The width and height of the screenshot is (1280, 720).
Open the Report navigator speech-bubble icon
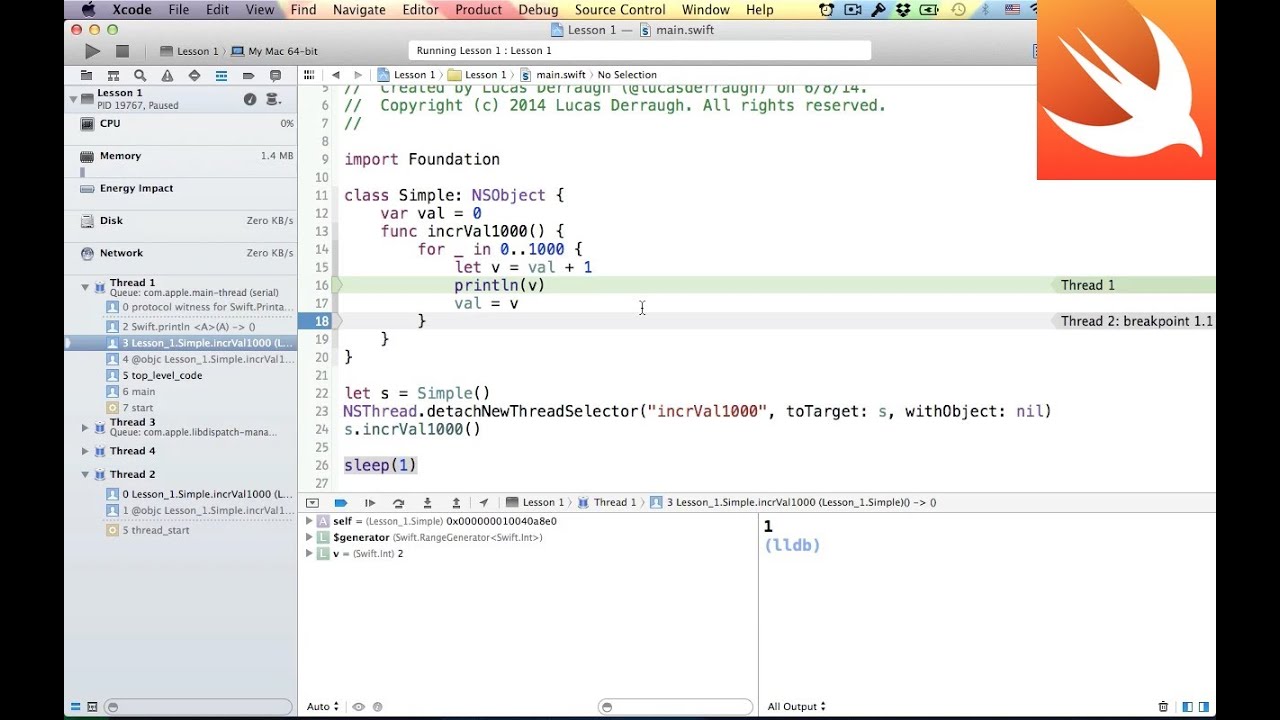[x=275, y=75]
